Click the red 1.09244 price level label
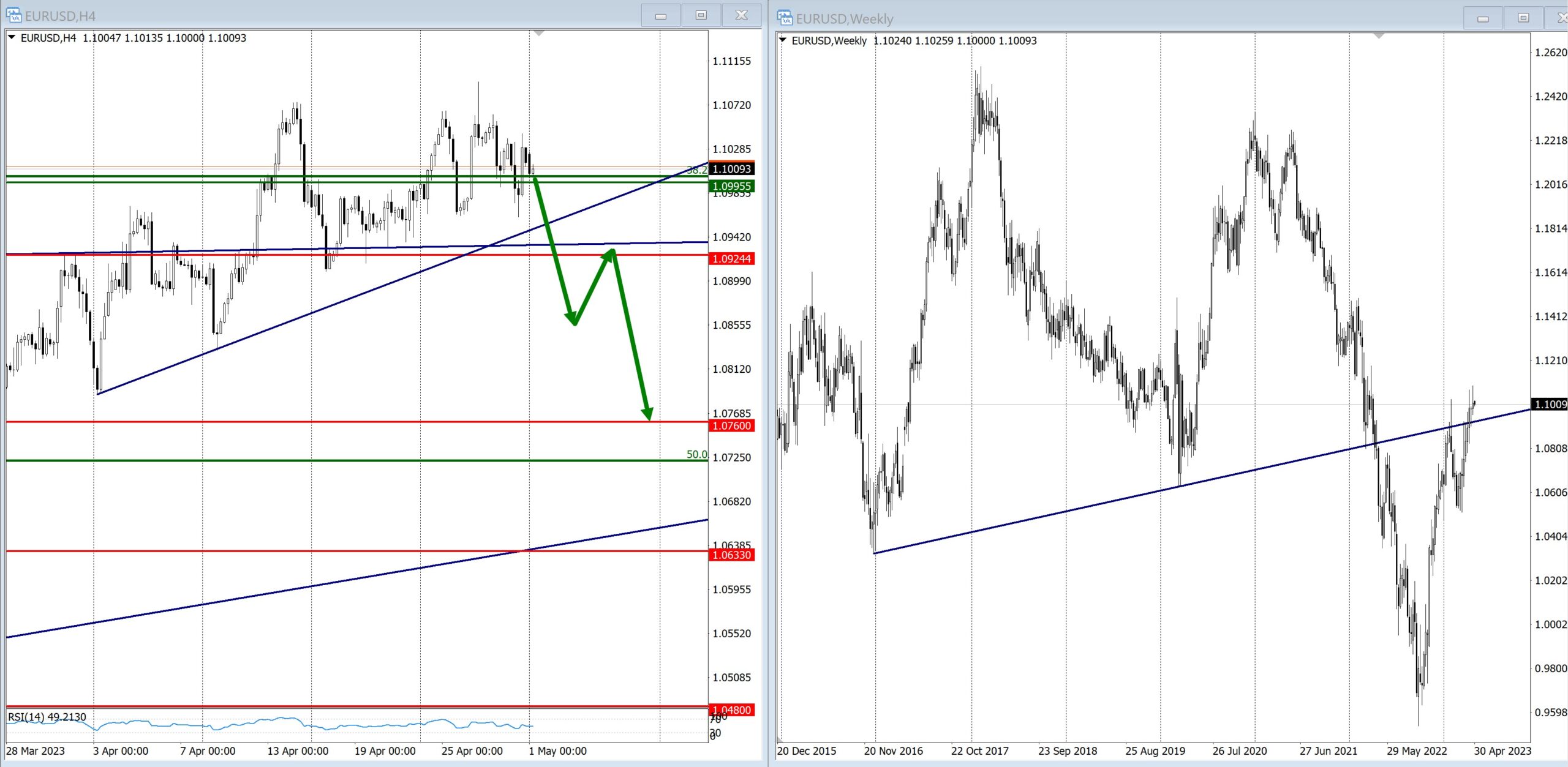 pos(731,259)
